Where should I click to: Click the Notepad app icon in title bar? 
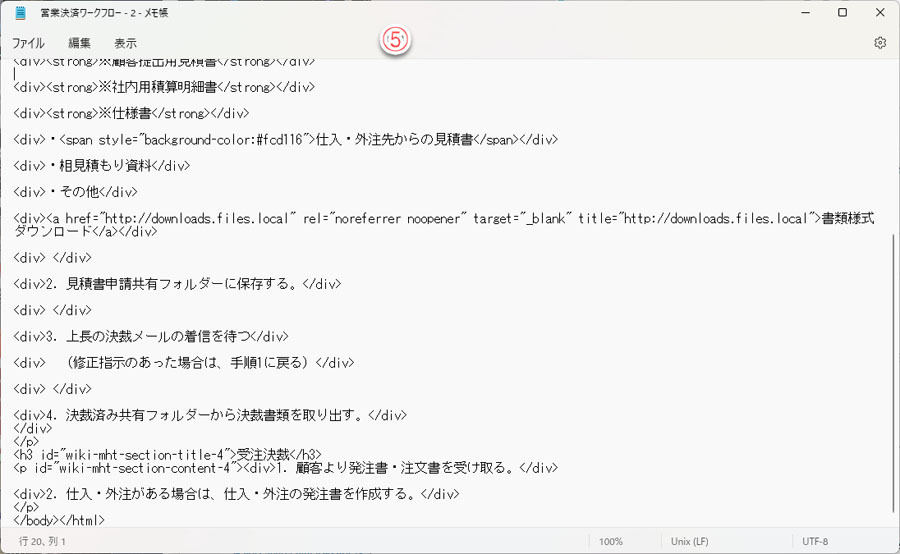pyautogui.click(x=20, y=13)
